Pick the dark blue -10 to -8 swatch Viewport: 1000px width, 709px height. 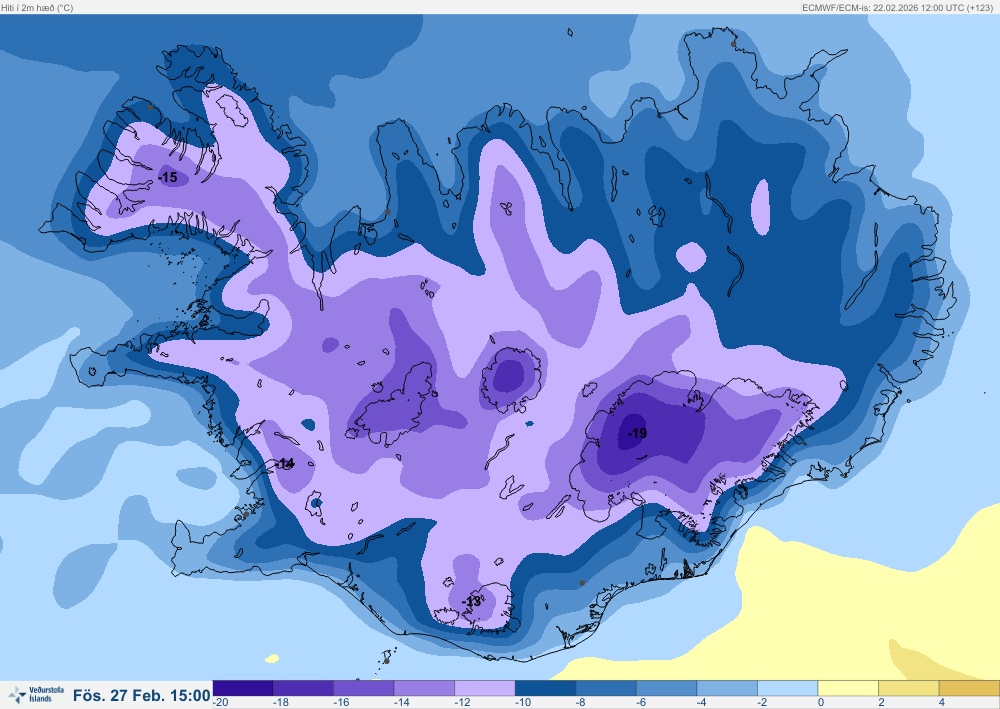pyautogui.click(x=546, y=688)
